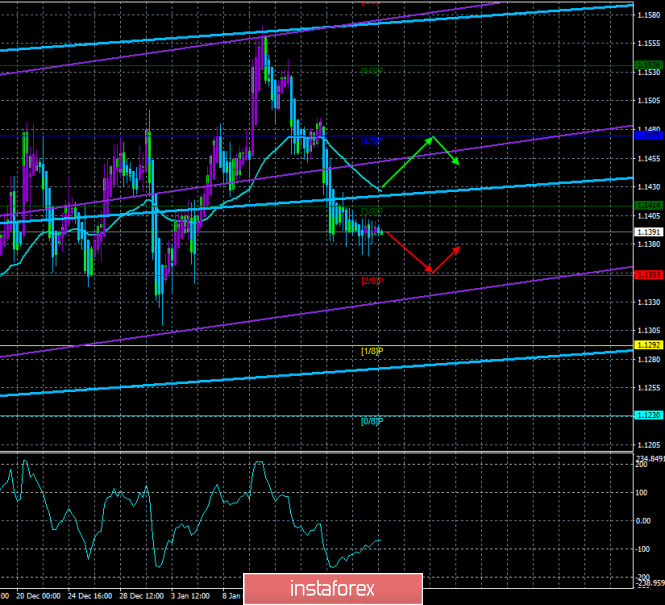This screenshot has width=665, height=605.
Task: Click the 1.1414 green price tag
Action: [648, 206]
